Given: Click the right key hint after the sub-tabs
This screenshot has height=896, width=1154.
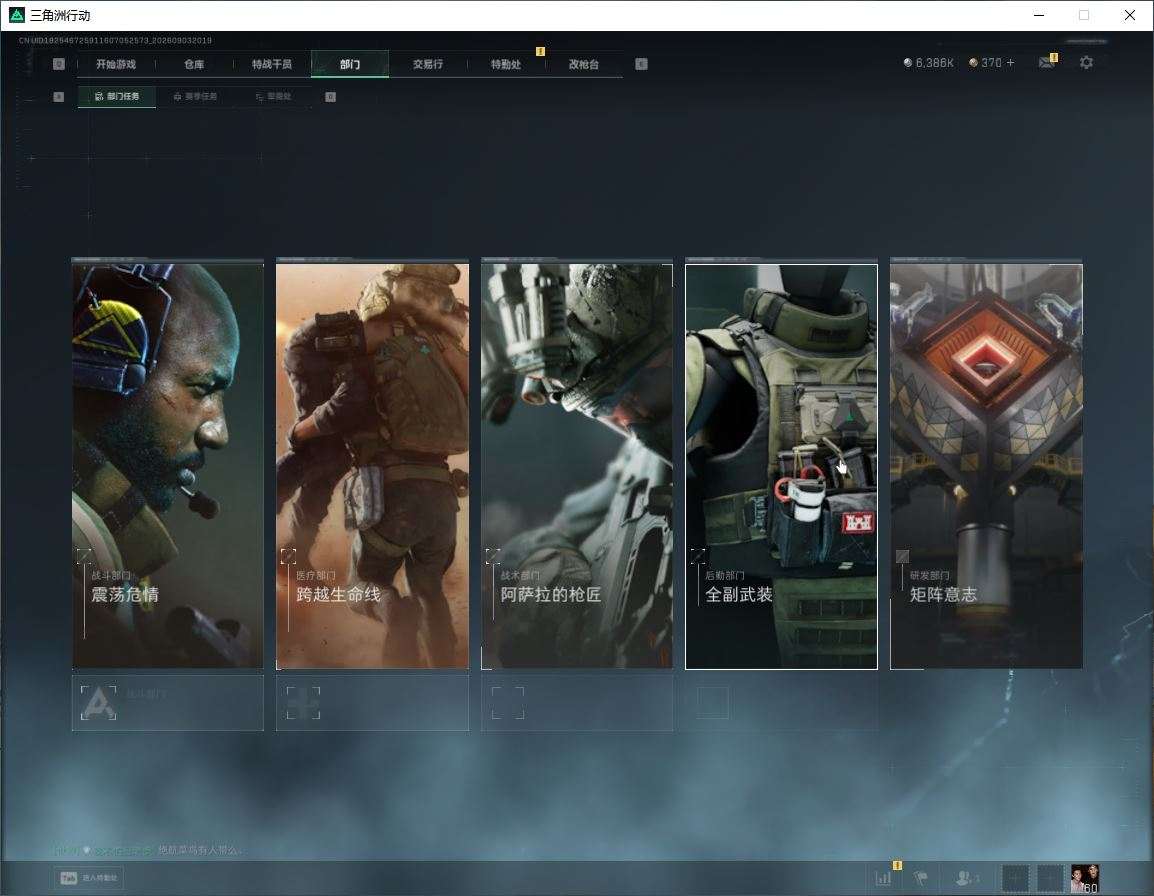Looking at the screenshot, I should (330, 96).
